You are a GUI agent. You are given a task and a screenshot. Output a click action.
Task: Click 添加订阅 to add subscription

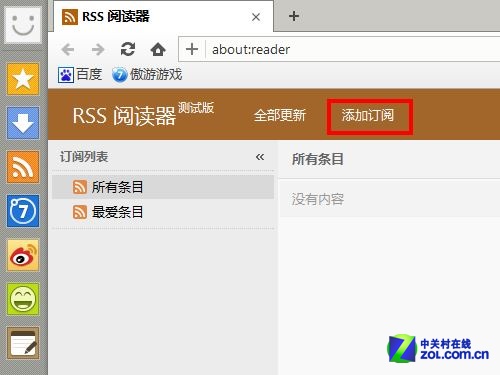368,115
